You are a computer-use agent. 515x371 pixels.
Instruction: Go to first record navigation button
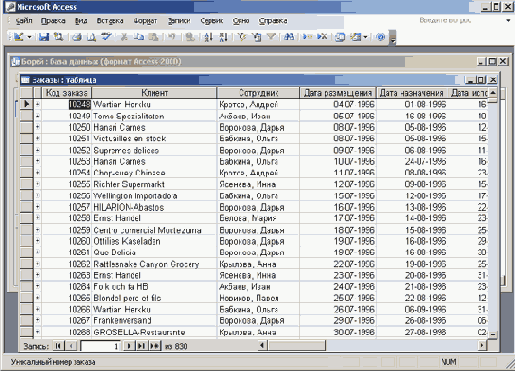pyautogui.click(x=58, y=346)
